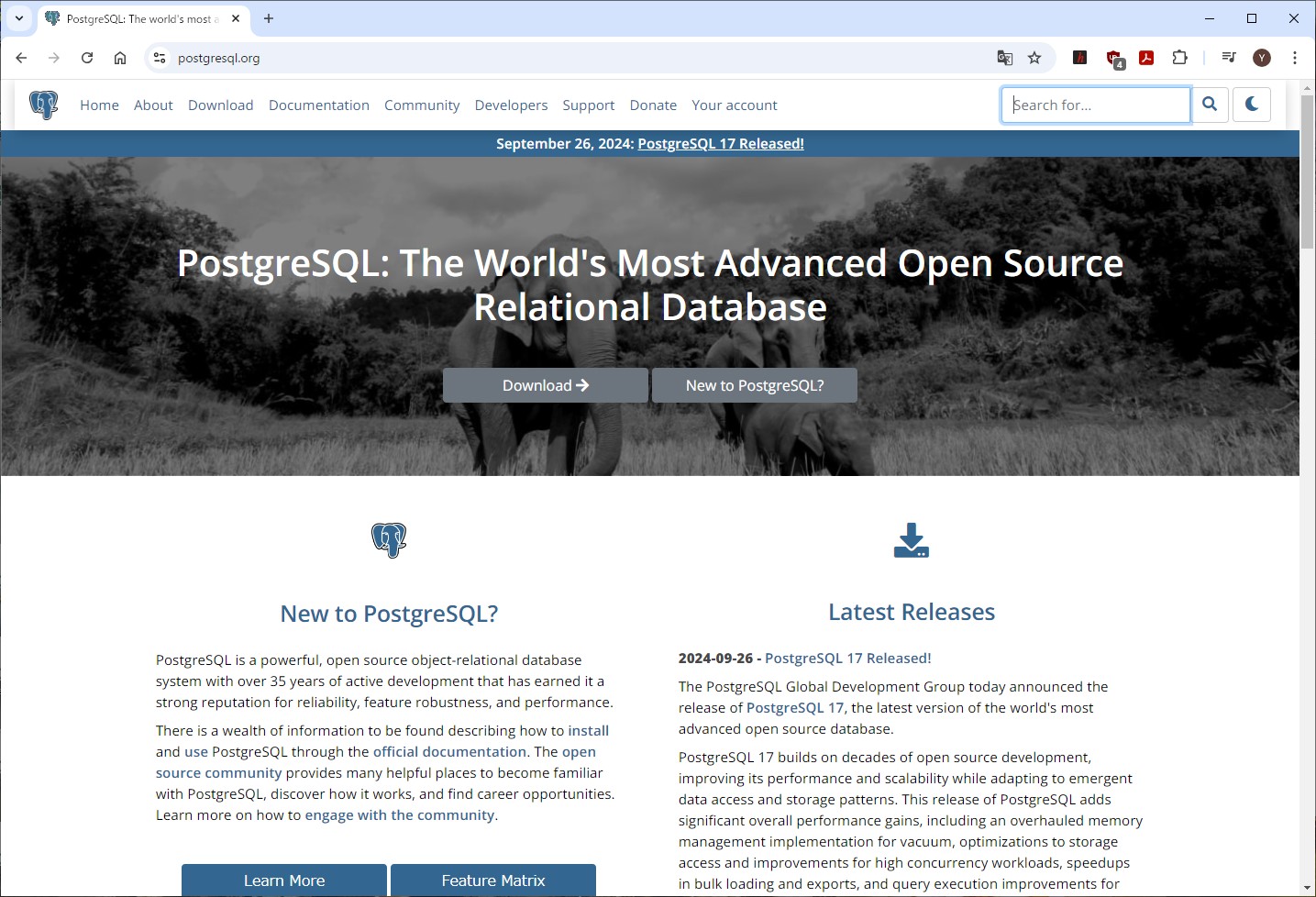Open the Chrome three-dot menu

tap(1294, 58)
